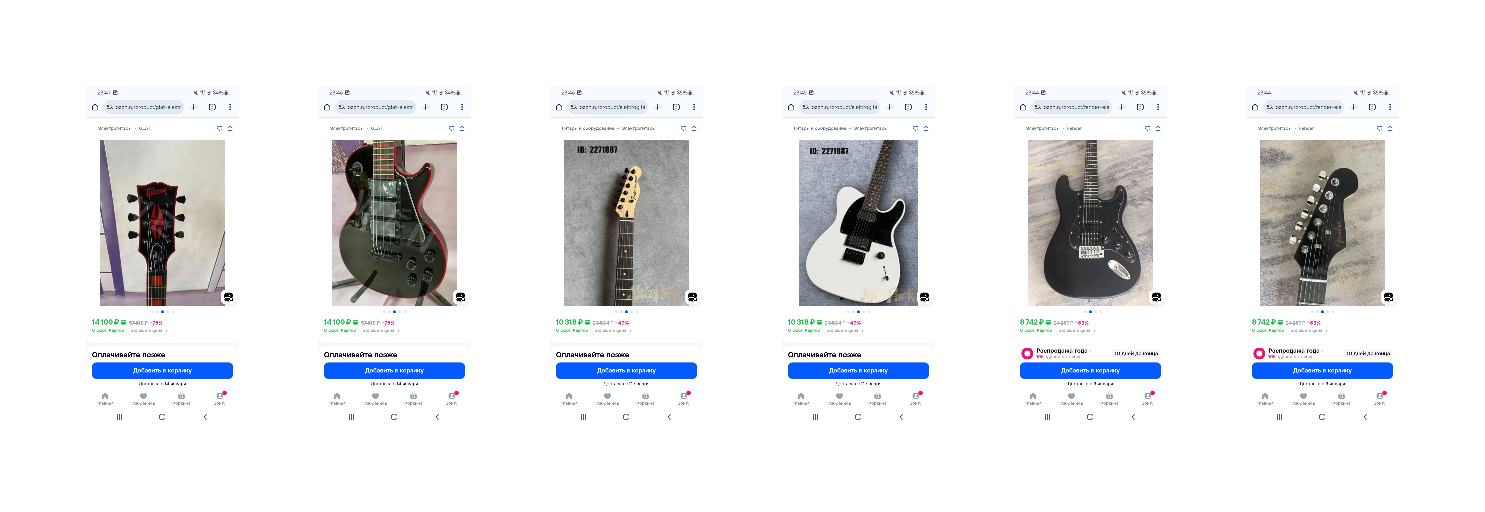
Task: Open the tab switcher on the black Stratocaster body screen
Action: [x=1140, y=107]
